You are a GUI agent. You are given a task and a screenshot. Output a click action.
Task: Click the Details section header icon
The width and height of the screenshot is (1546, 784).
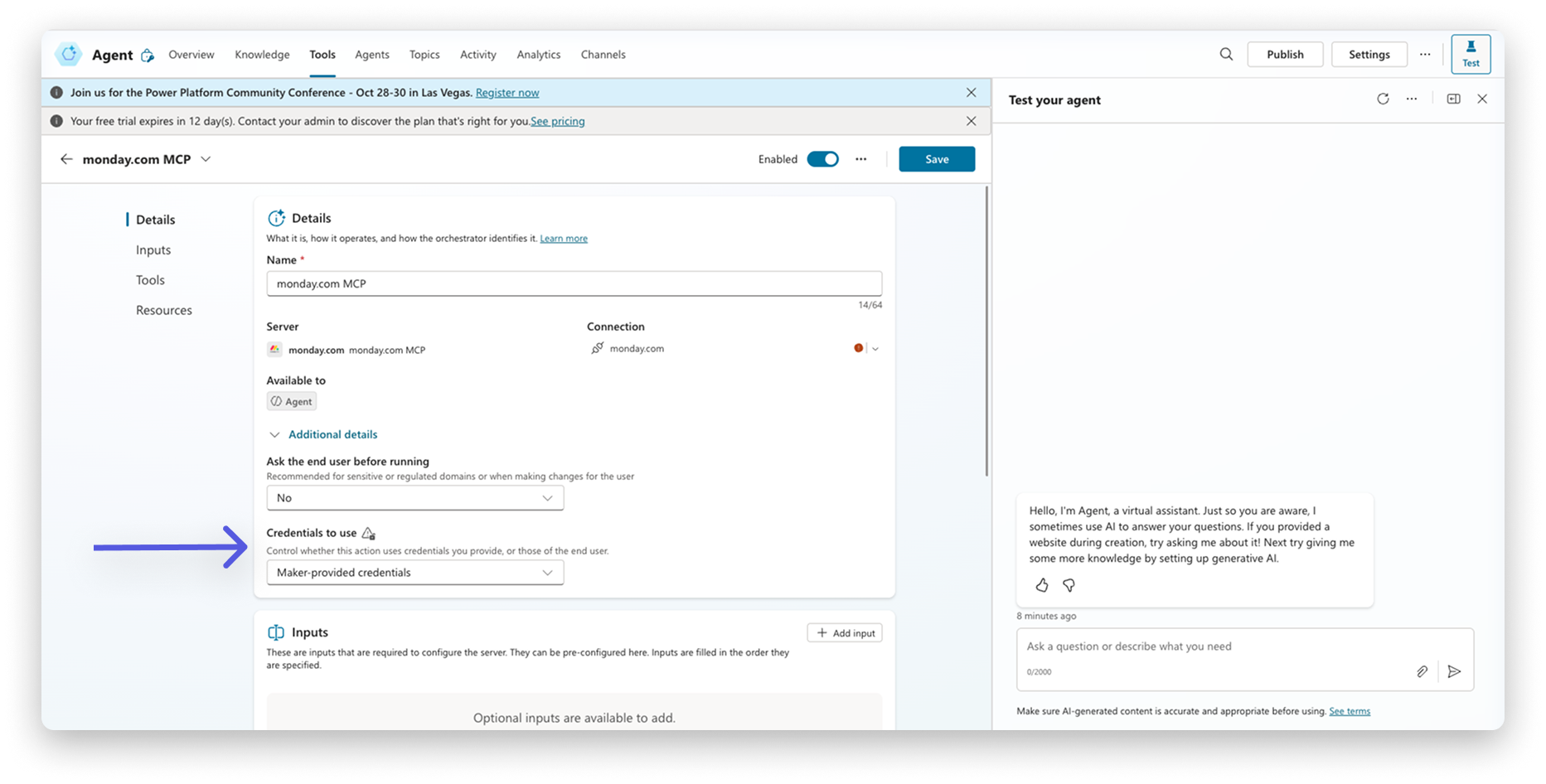pos(276,218)
